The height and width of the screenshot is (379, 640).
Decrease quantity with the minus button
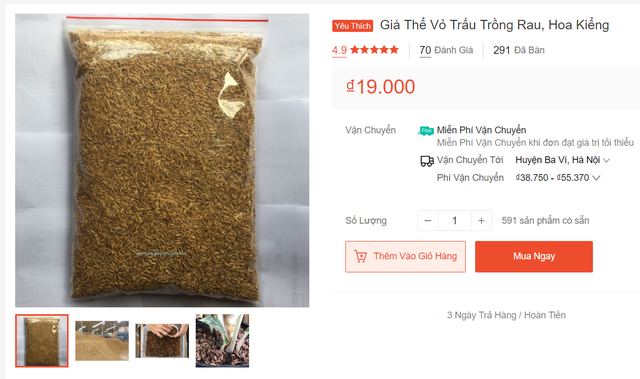click(x=428, y=221)
